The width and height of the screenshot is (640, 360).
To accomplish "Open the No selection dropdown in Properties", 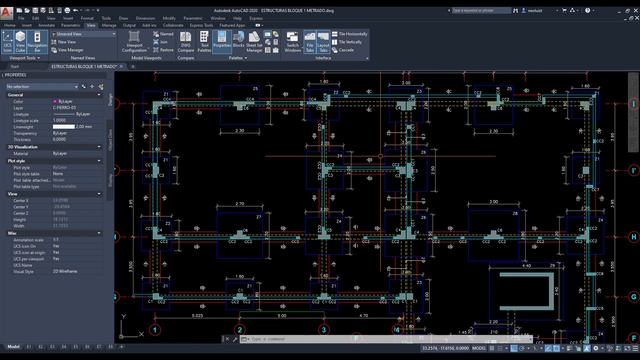I will [x=42, y=87].
